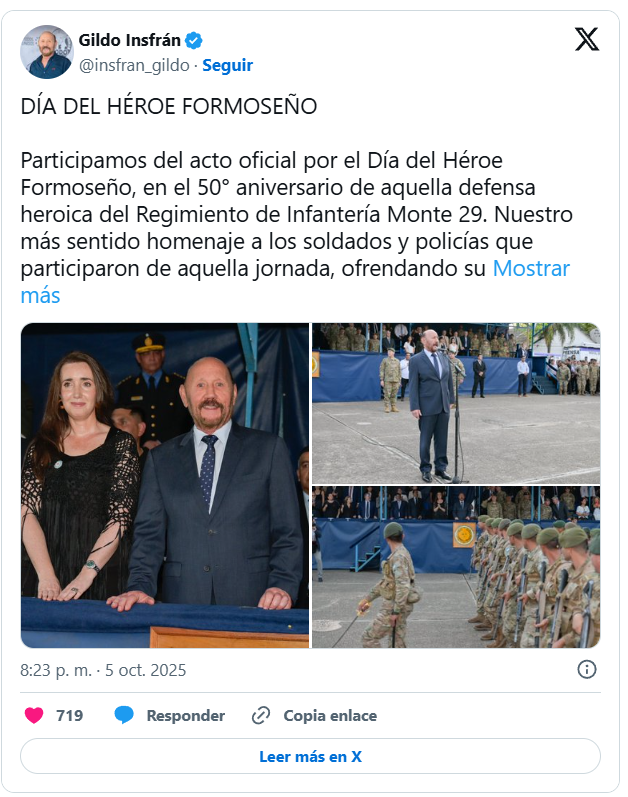Click the X logo icon
This screenshot has width=628, height=797.
[587, 39]
